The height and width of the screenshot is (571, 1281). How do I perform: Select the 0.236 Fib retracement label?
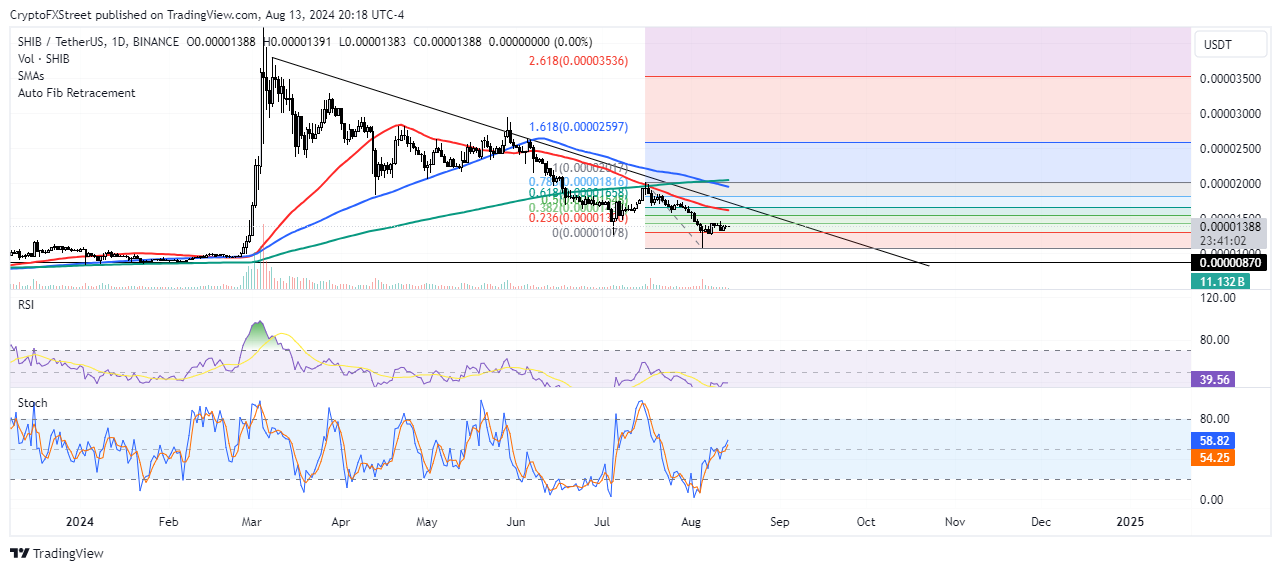point(577,218)
